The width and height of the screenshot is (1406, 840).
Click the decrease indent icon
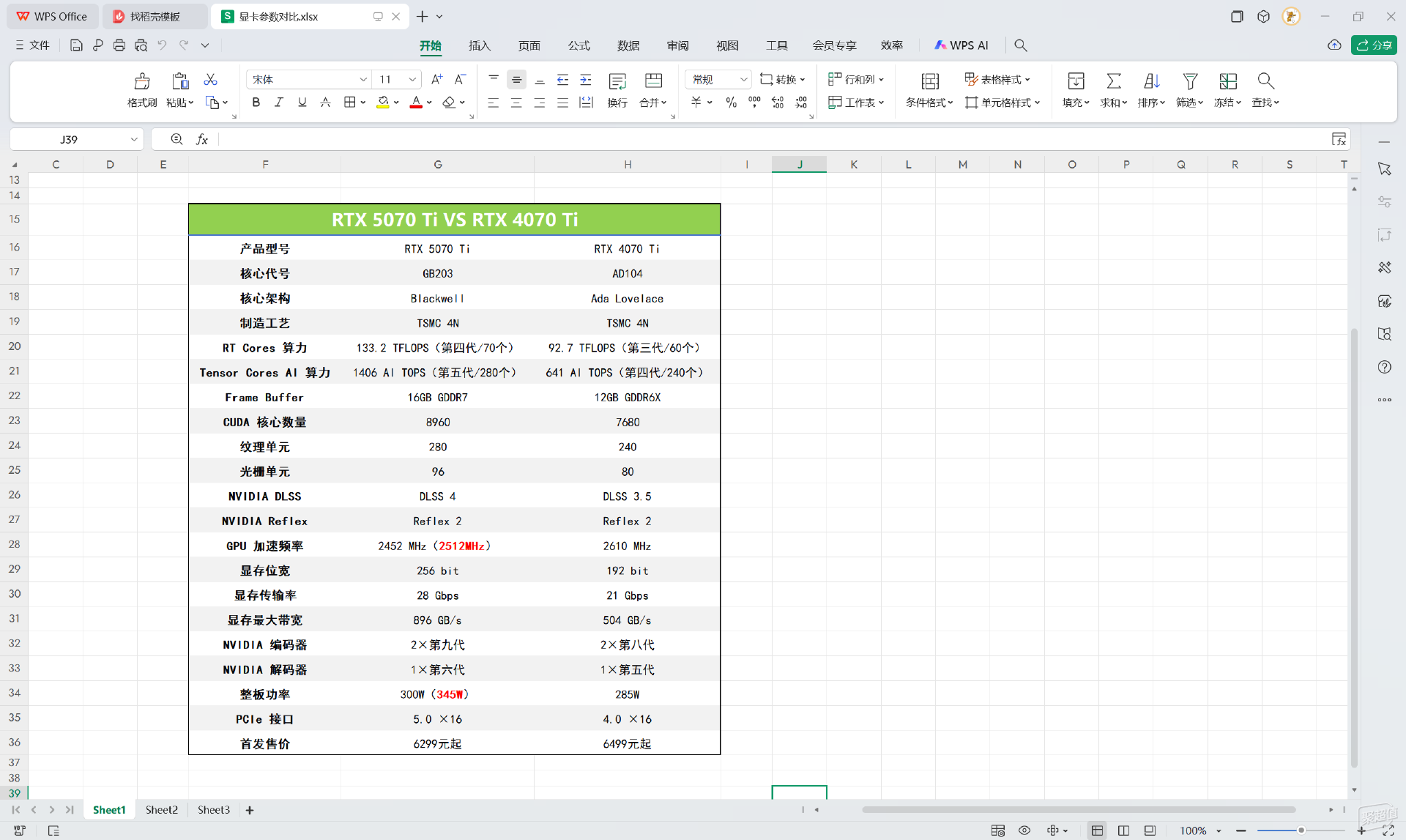(562, 79)
